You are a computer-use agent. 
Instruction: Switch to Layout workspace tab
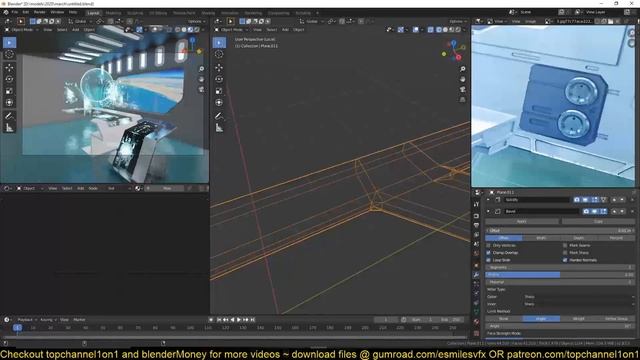tap(93, 13)
